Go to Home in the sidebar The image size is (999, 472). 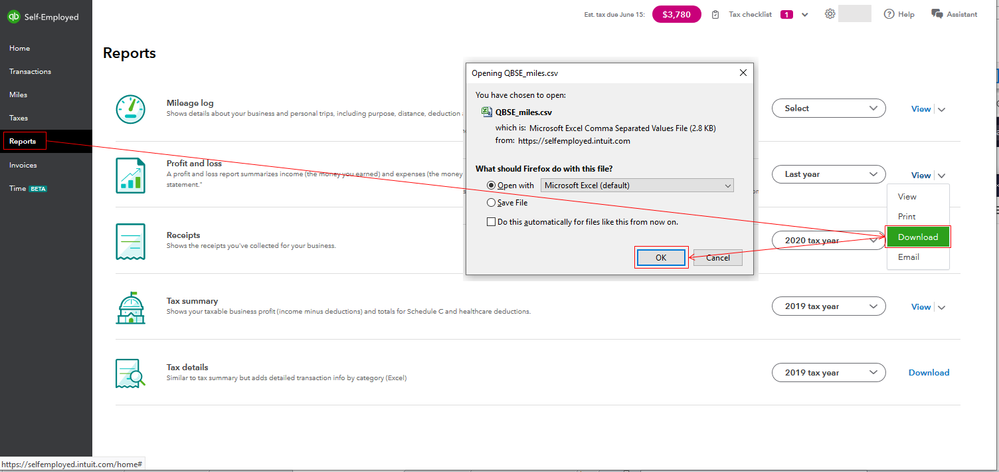(x=19, y=48)
